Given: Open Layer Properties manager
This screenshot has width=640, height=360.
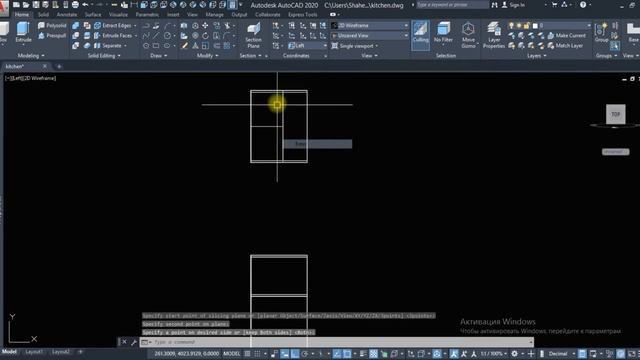Looking at the screenshot, I should (x=494, y=35).
